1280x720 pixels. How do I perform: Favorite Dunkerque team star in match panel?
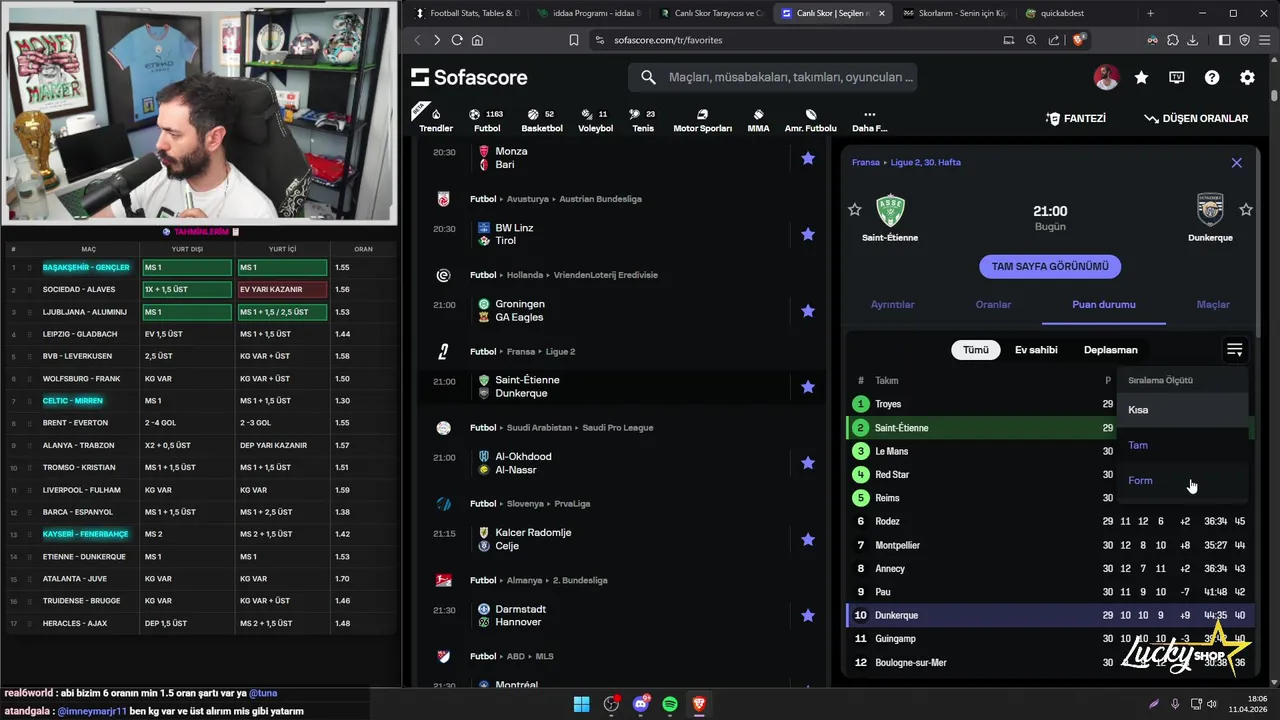point(1246,210)
